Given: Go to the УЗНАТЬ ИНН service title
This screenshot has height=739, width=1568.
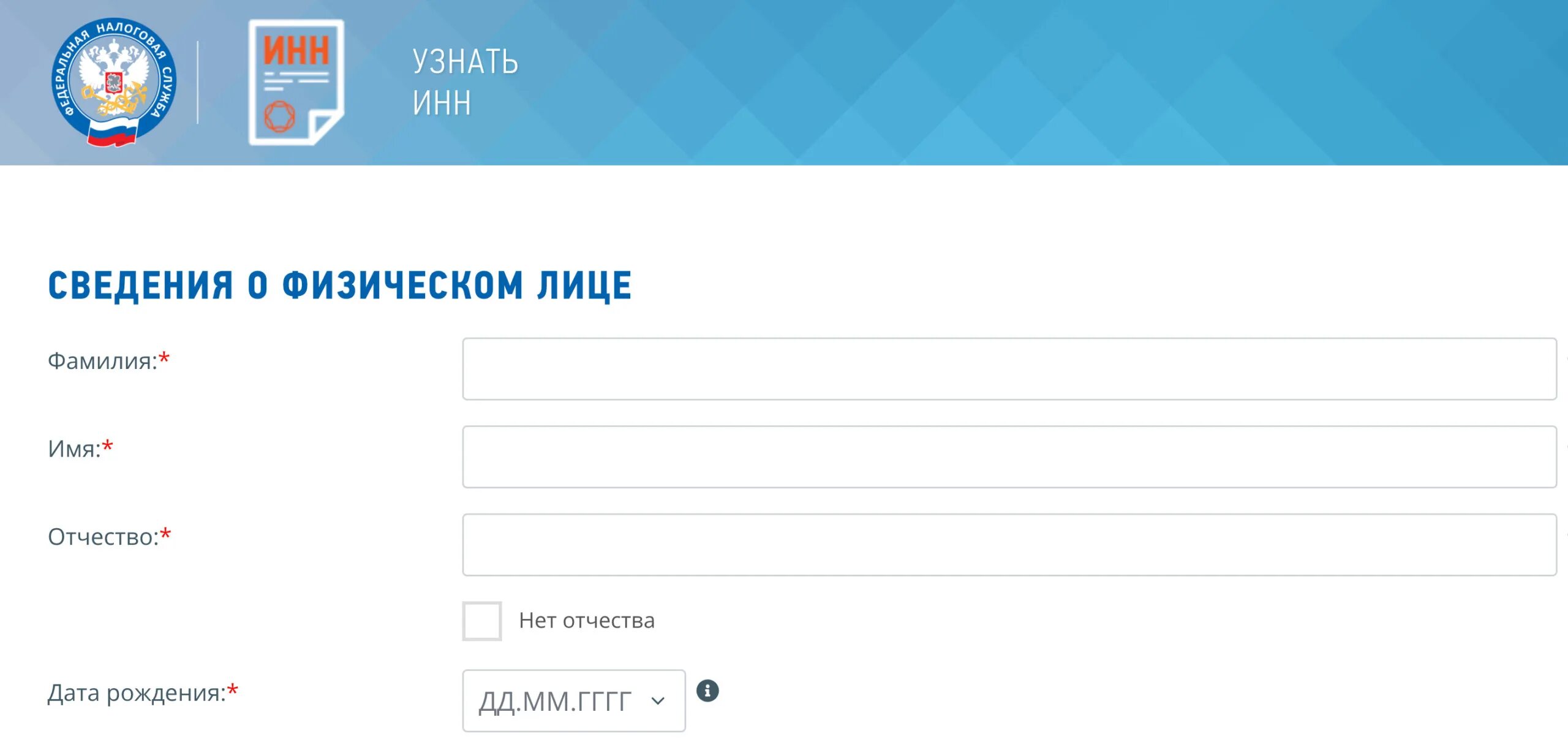Looking at the screenshot, I should [x=465, y=82].
